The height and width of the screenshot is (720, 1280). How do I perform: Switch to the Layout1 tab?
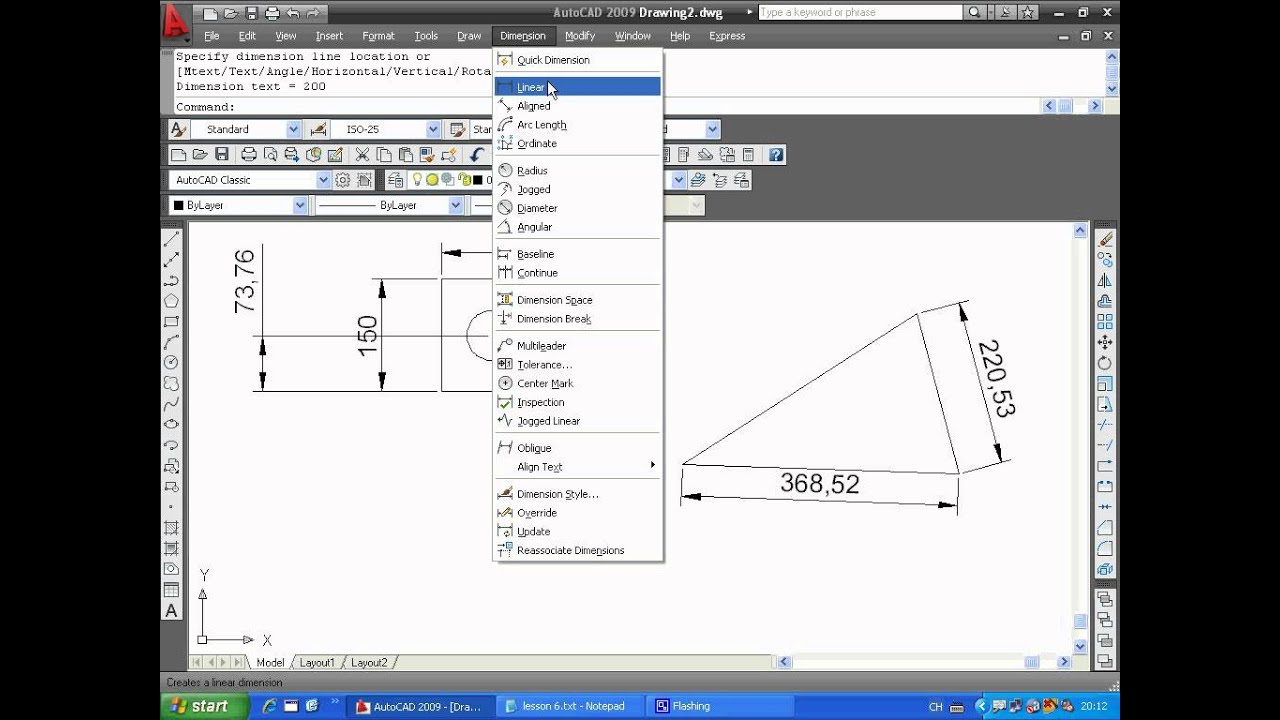[x=317, y=662]
